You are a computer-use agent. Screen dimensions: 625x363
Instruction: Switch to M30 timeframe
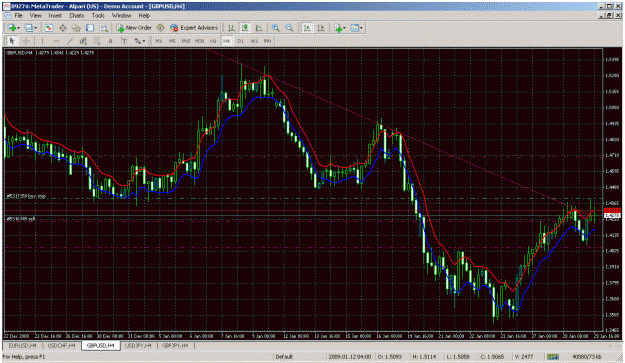[199, 41]
